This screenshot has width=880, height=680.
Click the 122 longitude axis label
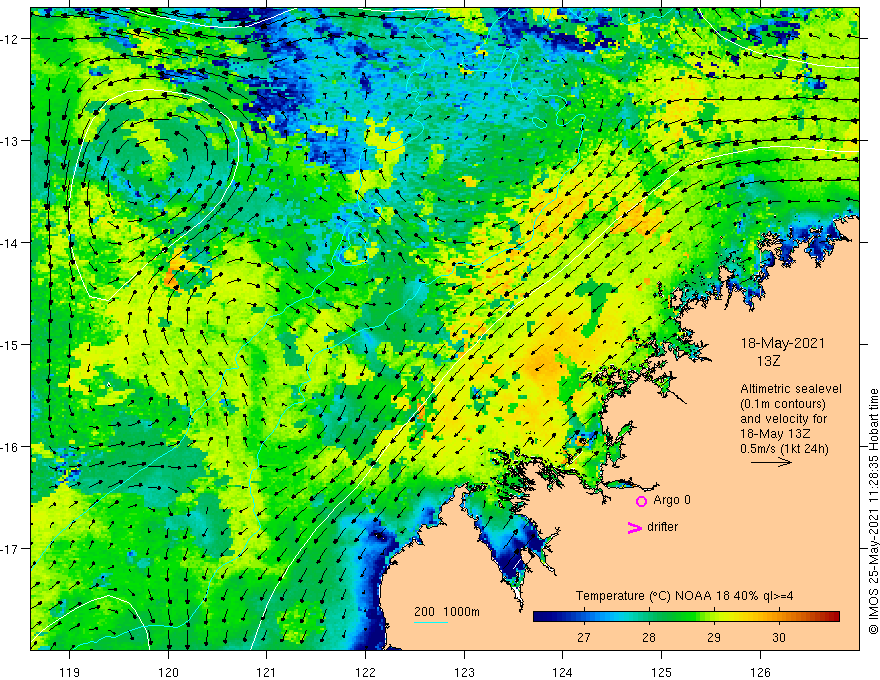pyautogui.click(x=365, y=672)
